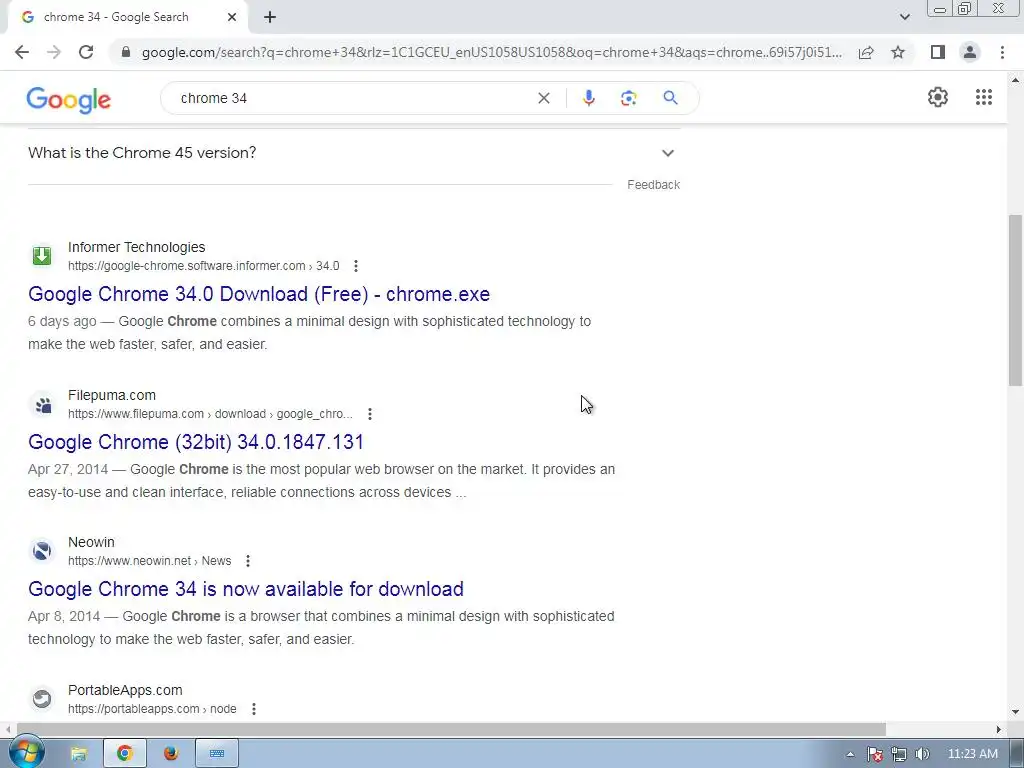Click the vertical scrollbar down arrow
Viewport: 1024px width, 768px height.
(1015, 712)
